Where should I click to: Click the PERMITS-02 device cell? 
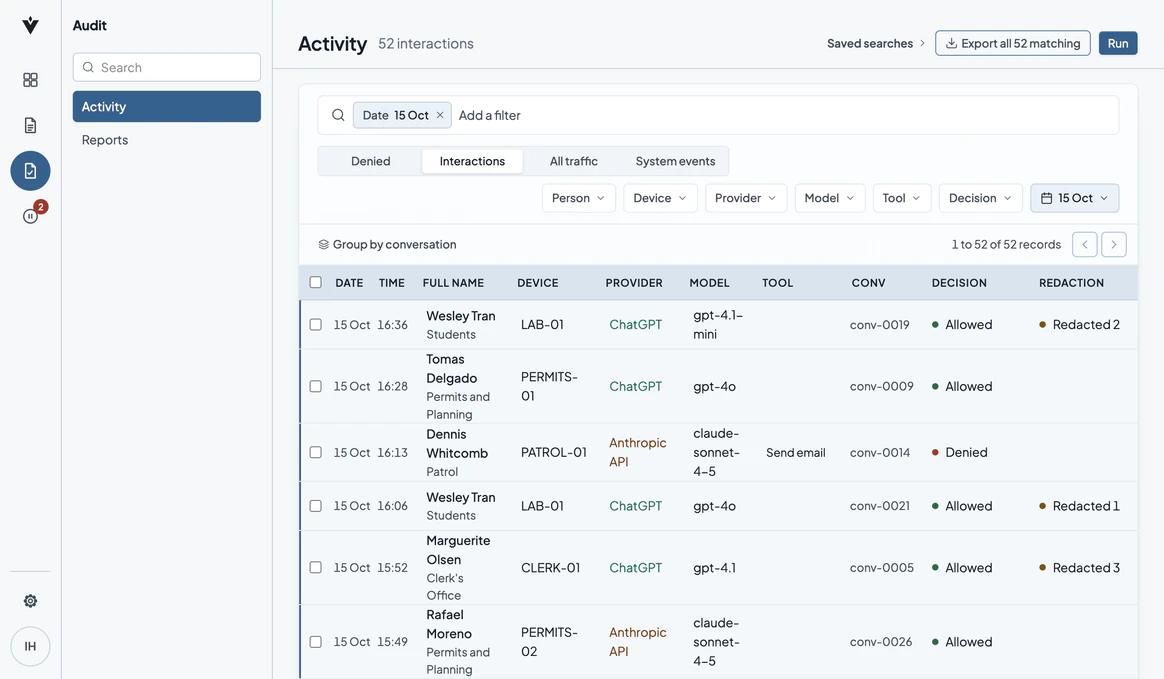pyautogui.click(x=549, y=642)
